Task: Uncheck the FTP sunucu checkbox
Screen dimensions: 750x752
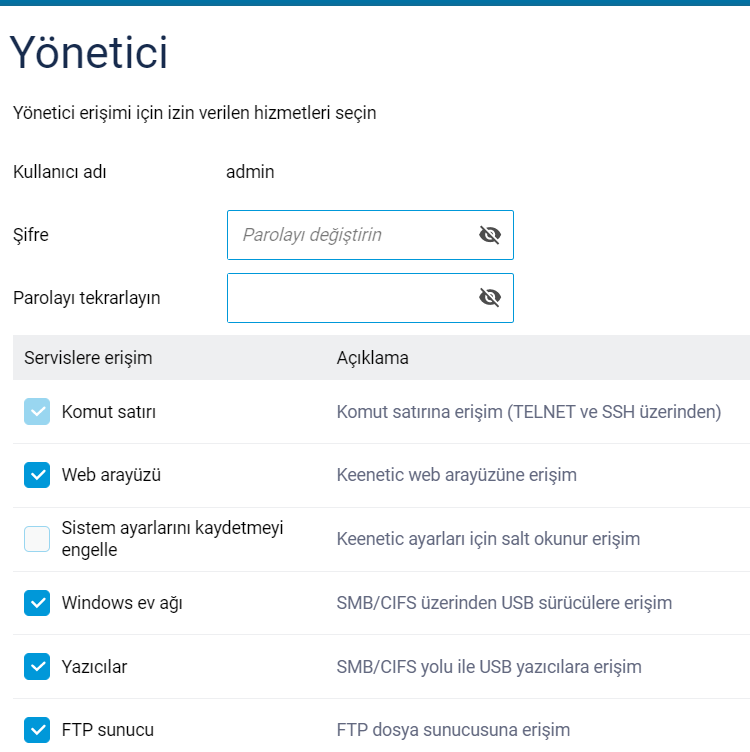Action: click(37, 730)
